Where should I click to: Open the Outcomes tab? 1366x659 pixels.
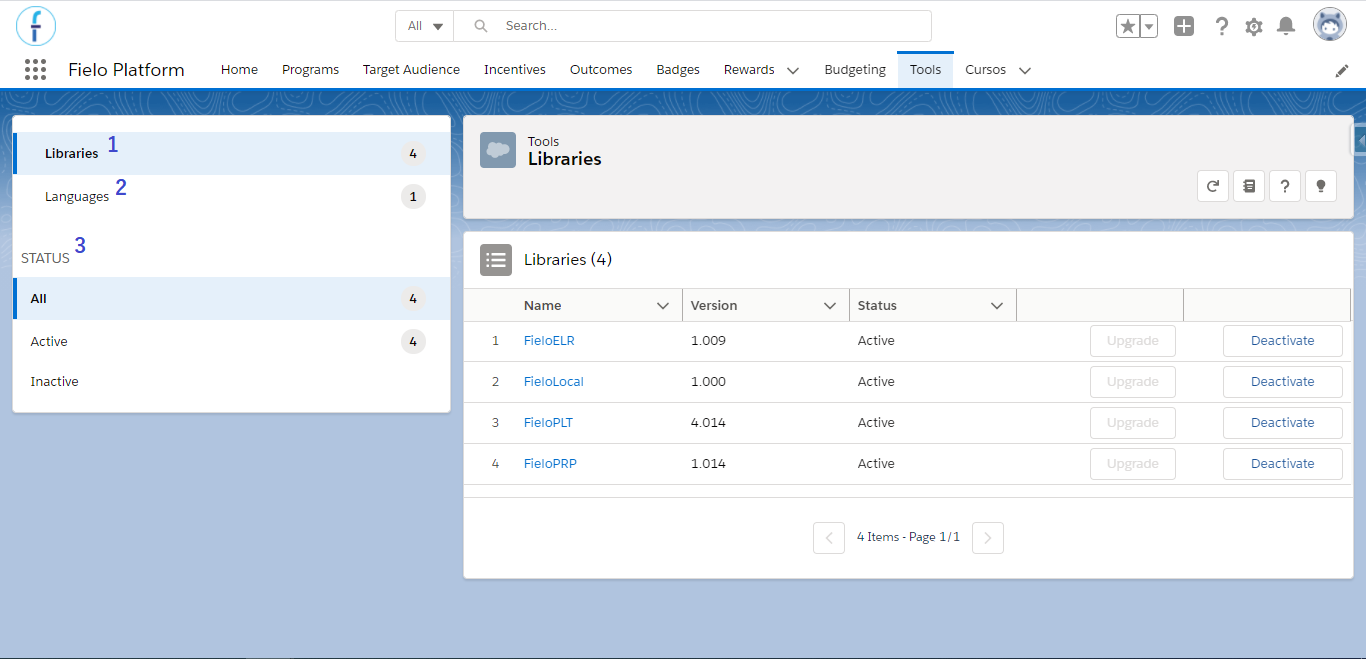601,70
